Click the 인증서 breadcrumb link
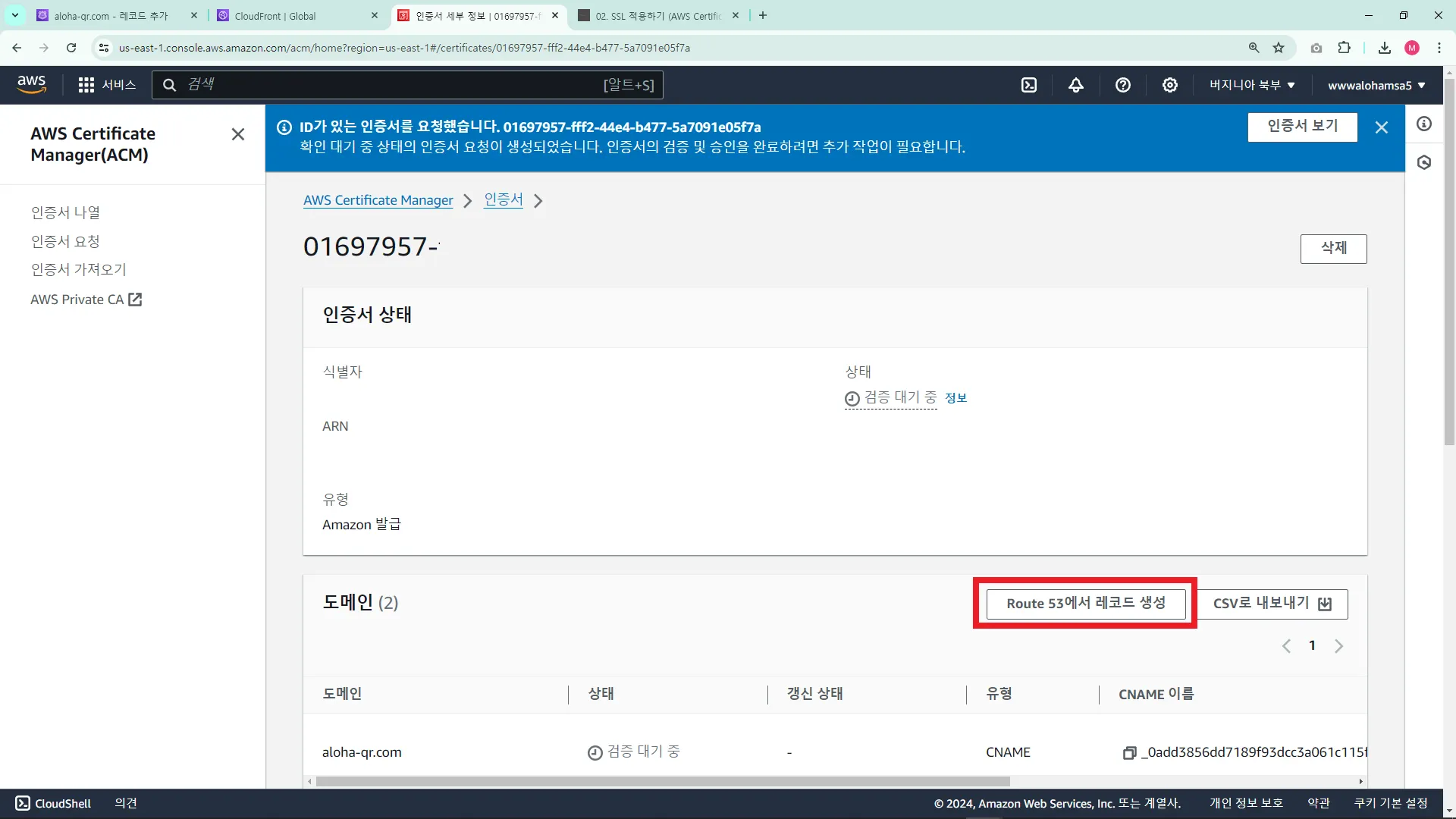 click(503, 199)
